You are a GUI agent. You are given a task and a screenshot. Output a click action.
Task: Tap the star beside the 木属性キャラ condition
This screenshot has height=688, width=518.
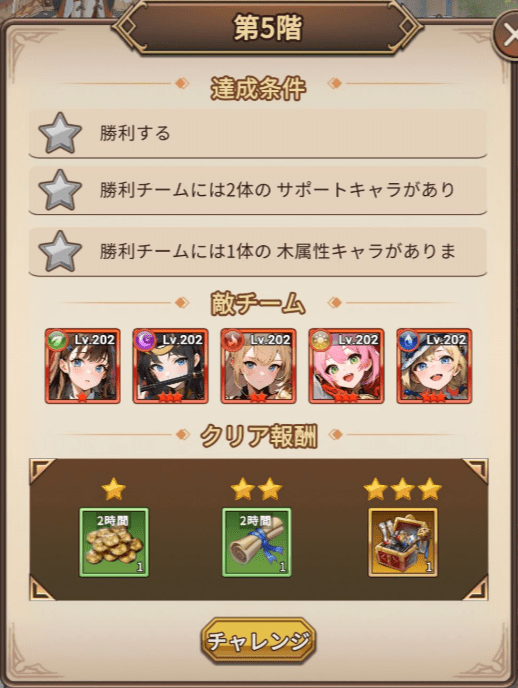point(60,251)
